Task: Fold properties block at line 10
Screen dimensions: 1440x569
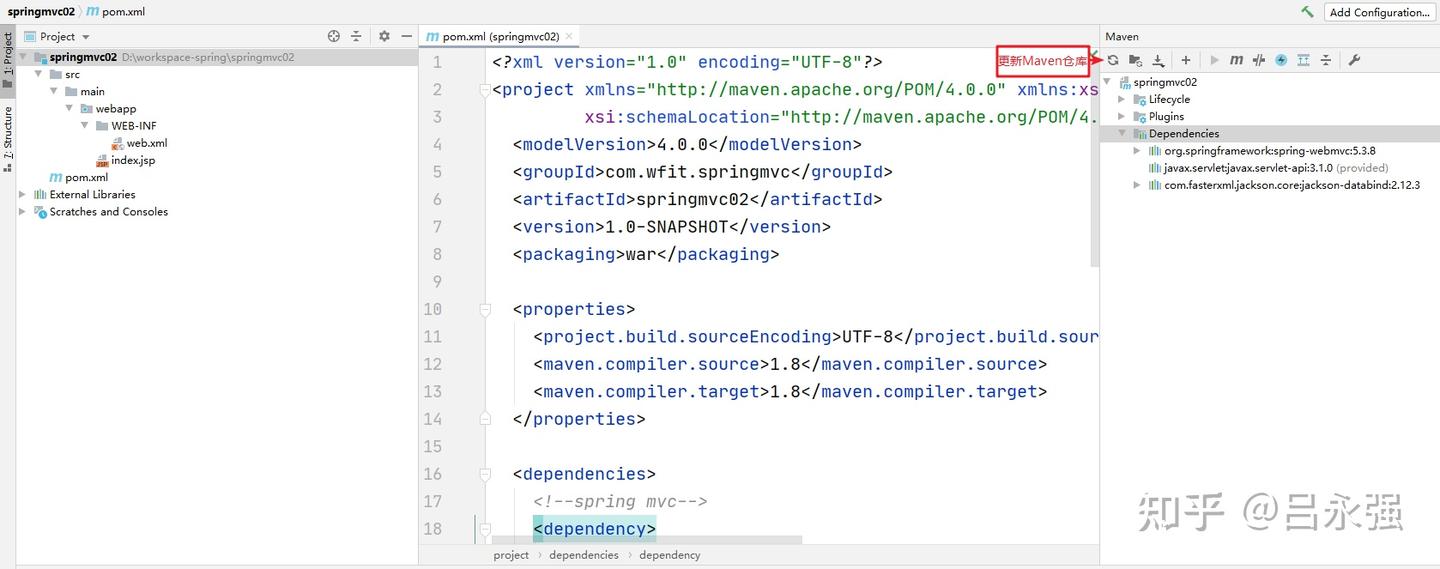Action: (485, 310)
